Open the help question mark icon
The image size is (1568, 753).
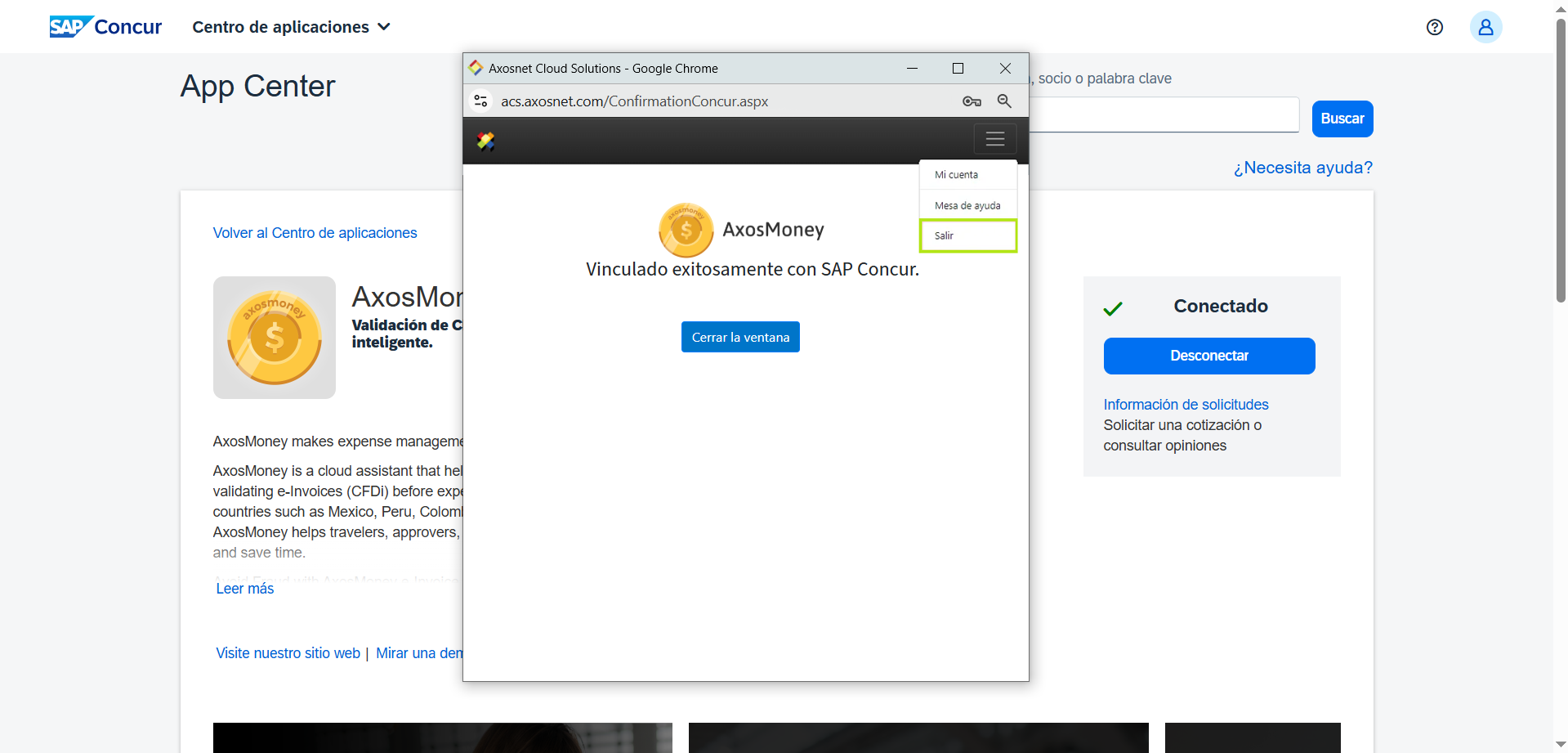pyautogui.click(x=1434, y=27)
